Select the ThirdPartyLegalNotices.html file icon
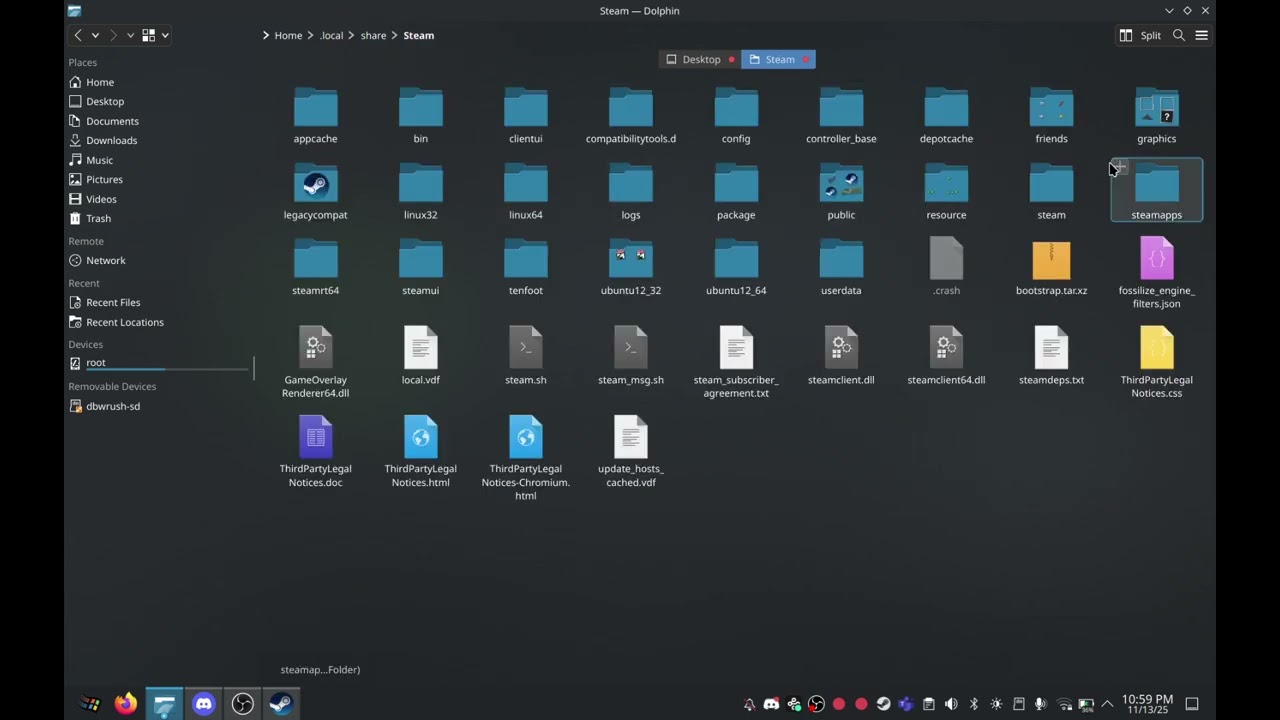The width and height of the screenshot is (1280, 720). pyautogui.click(x=420, y=437)
